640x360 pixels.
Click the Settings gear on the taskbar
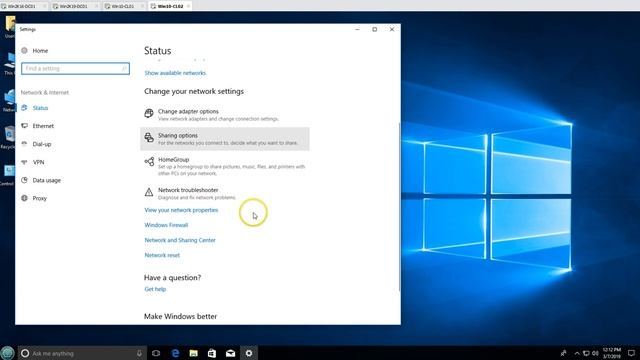(x=249, y=353)
